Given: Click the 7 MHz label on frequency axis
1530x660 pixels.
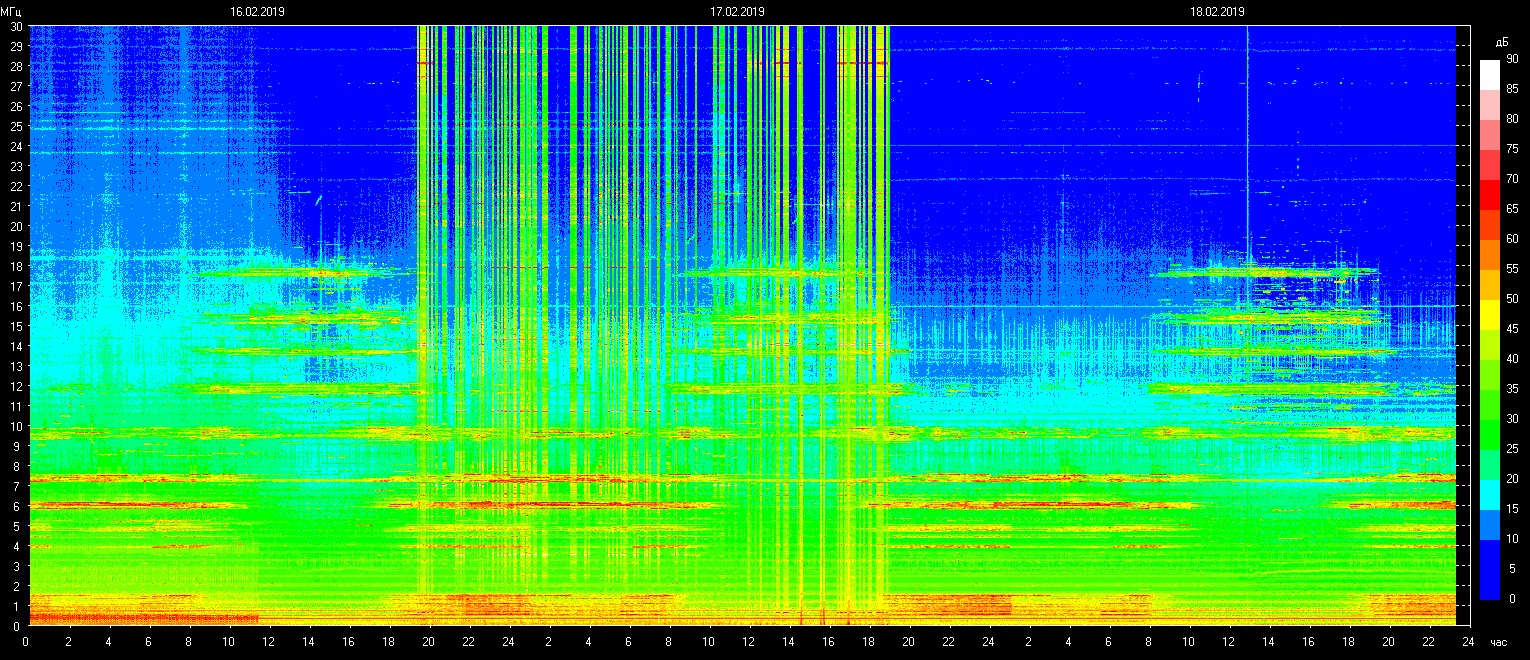Looking at the screenshot, I should pos(18,487).
